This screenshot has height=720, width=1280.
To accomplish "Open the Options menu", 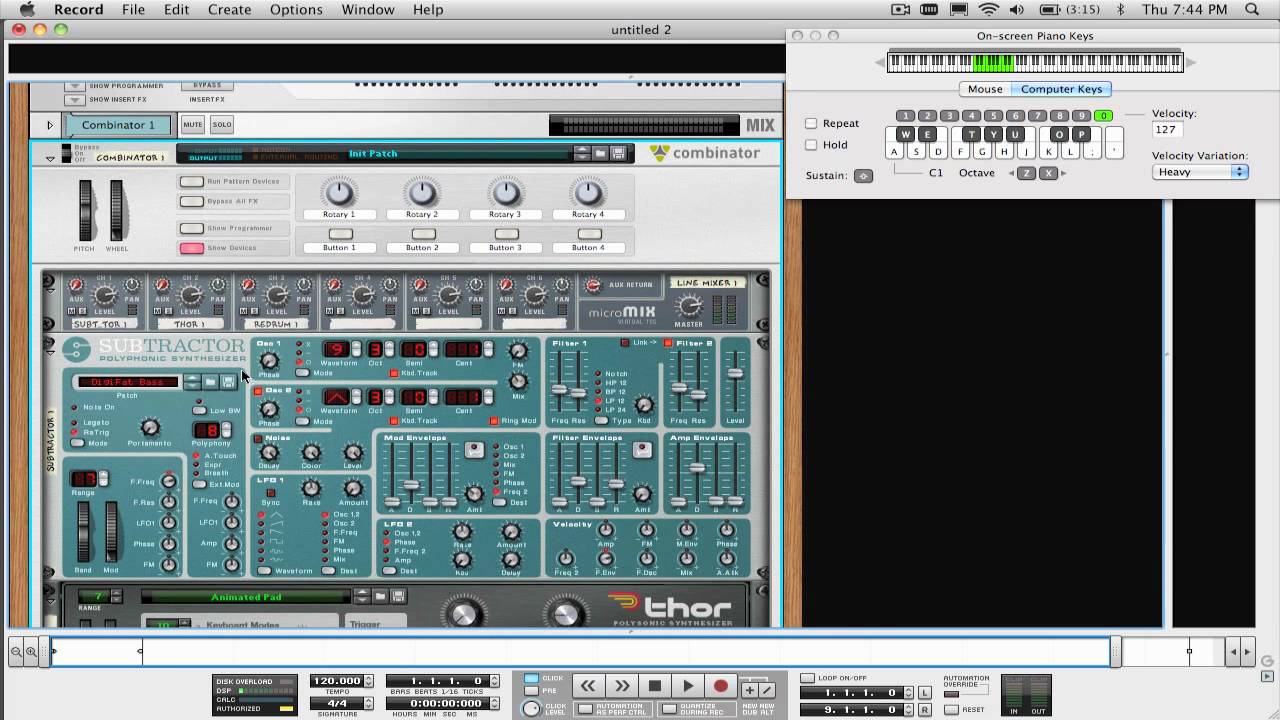I will click(296, 10).
